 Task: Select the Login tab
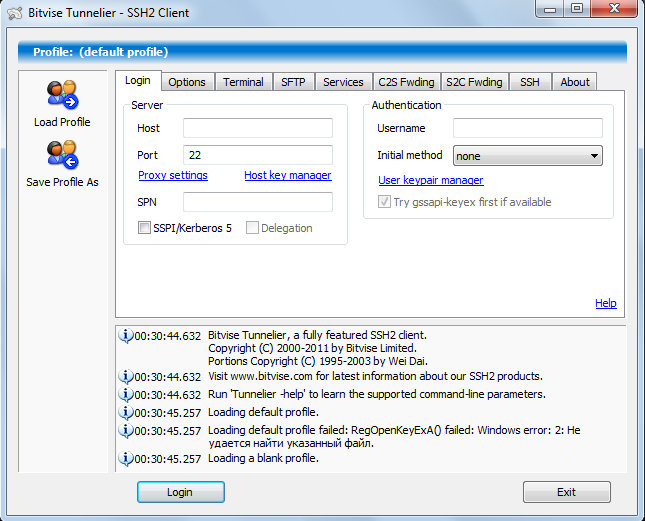point(138,80)
